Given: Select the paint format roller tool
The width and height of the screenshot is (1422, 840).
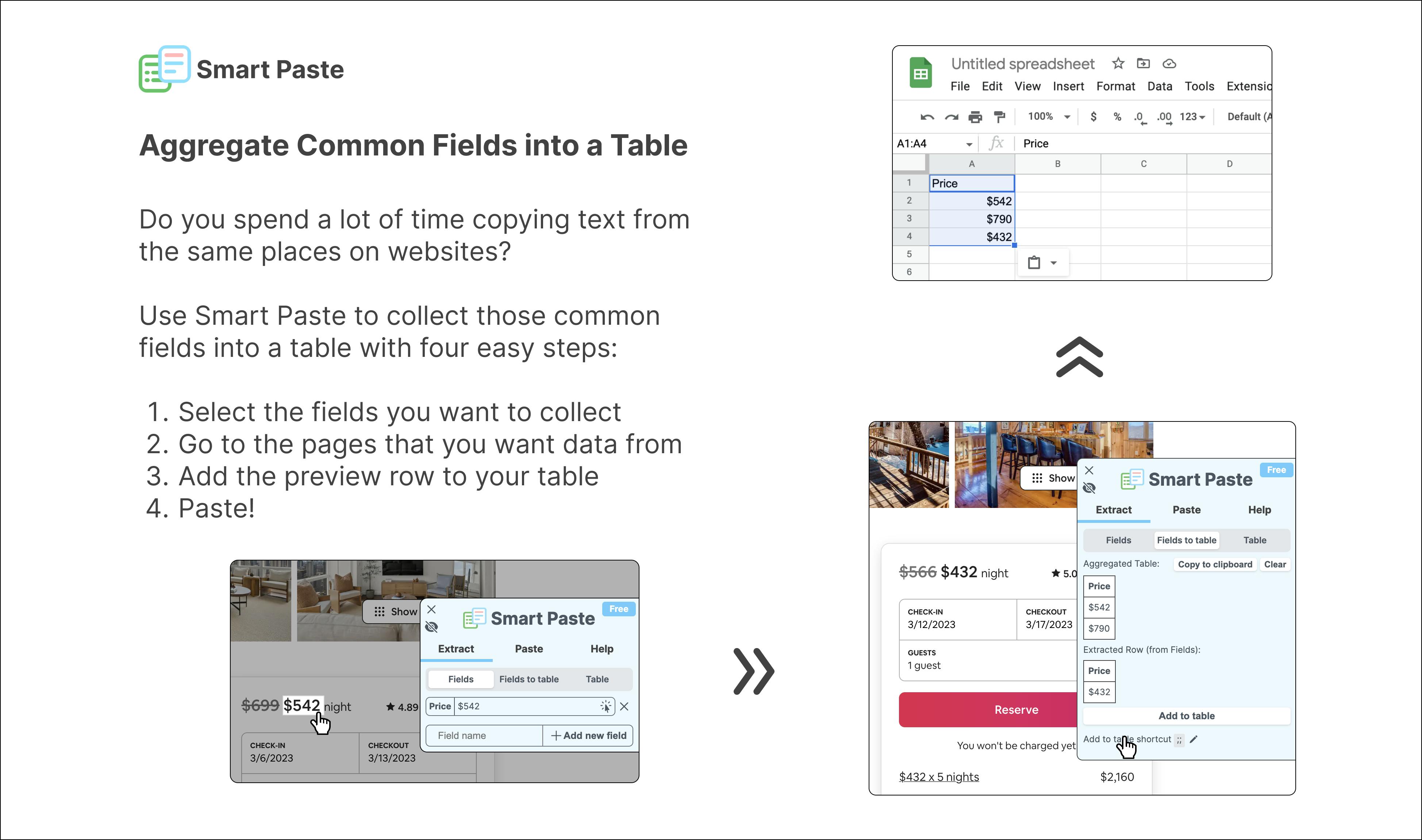Looking at the screenshot, I should pos(1000,117).
